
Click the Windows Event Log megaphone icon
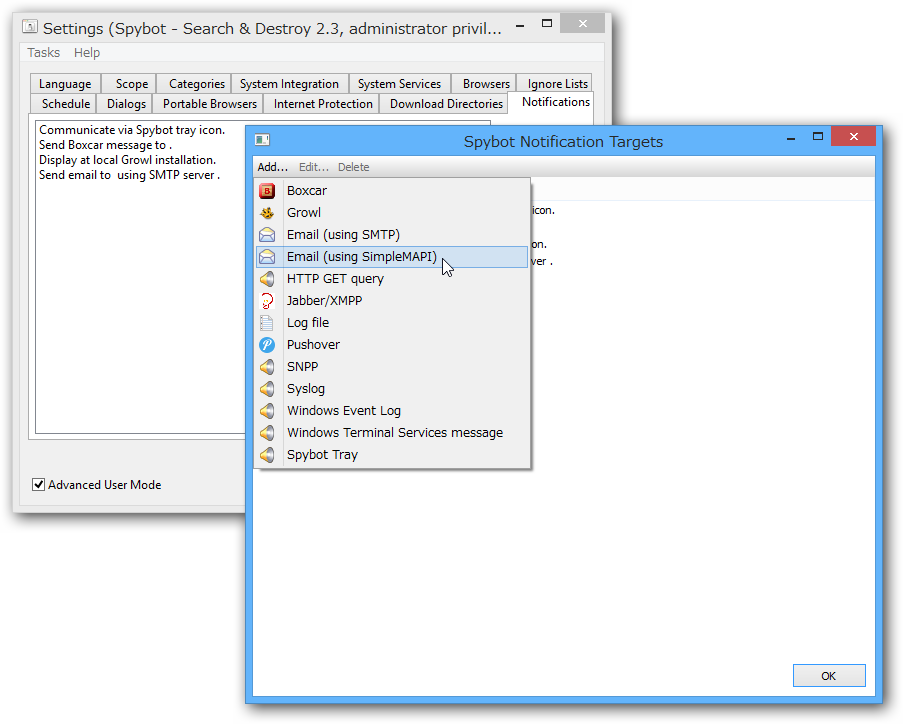click(267, 411)
